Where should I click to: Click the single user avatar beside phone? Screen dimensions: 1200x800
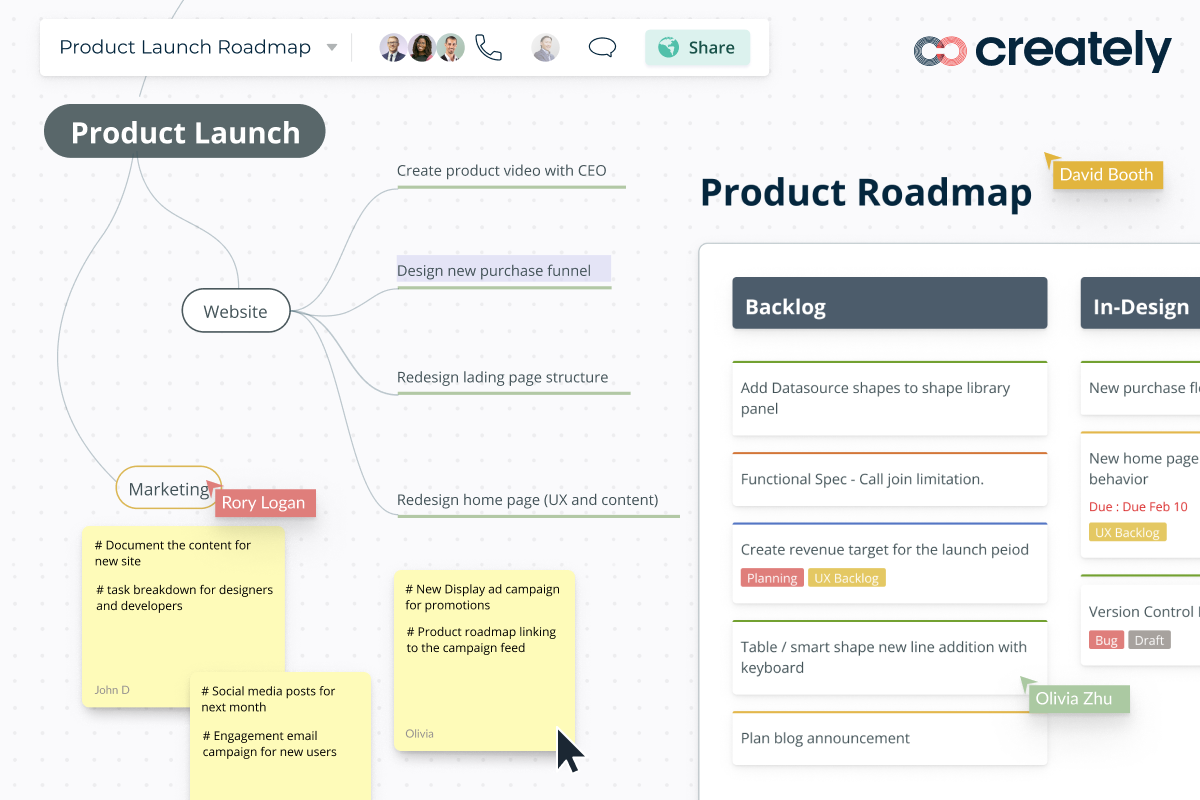[x=545, y=48]
